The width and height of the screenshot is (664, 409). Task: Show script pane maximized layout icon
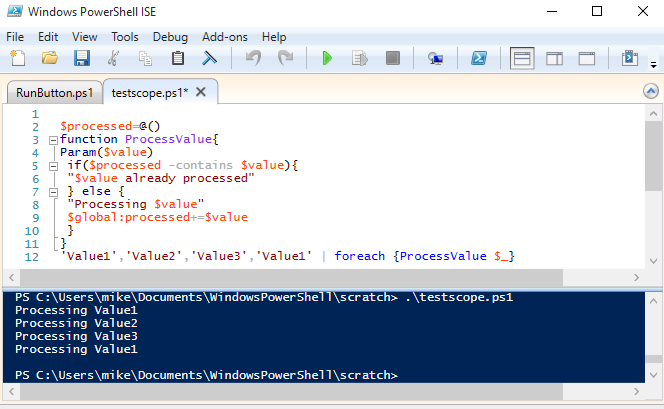point(587,58)
